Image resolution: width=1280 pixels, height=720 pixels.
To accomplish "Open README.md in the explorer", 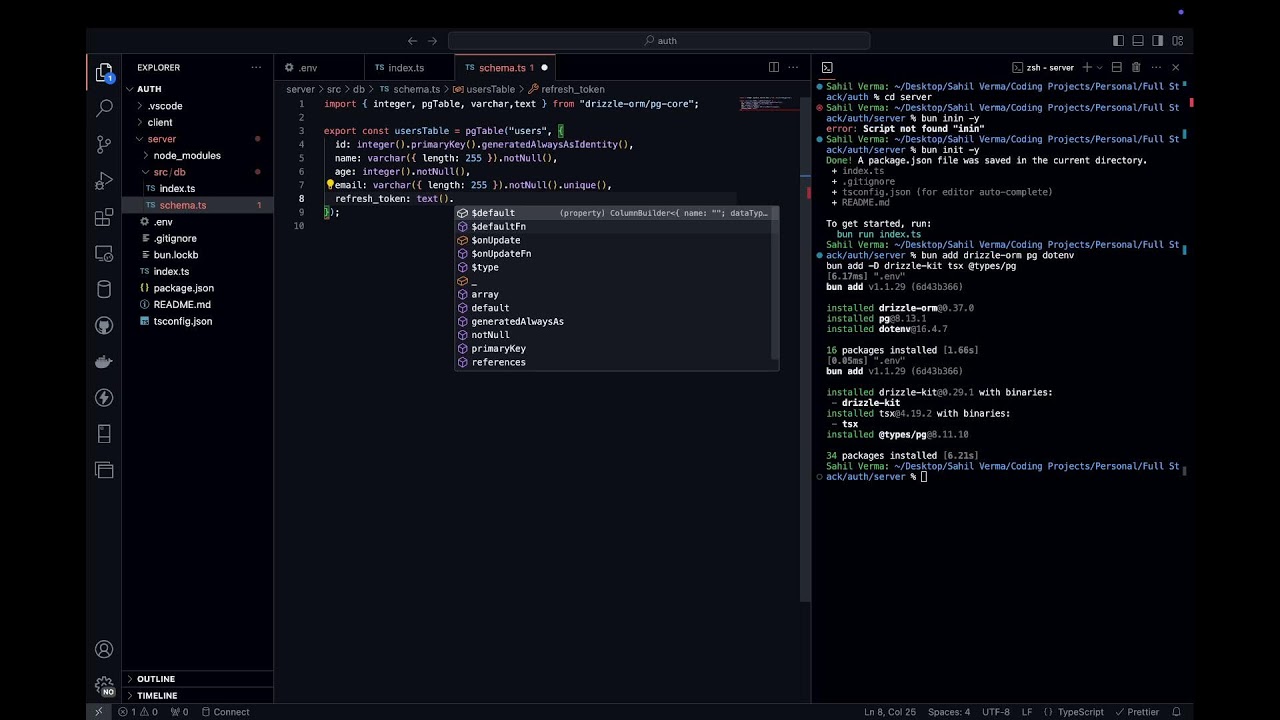I will click(197, 305).
